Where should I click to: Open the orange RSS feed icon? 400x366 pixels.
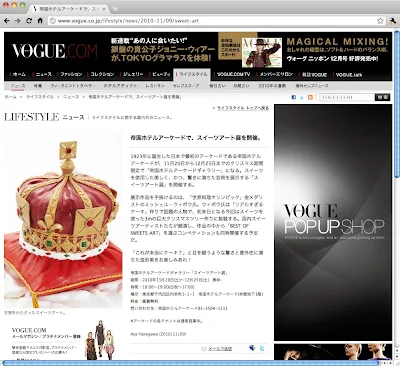click(310, 97)
